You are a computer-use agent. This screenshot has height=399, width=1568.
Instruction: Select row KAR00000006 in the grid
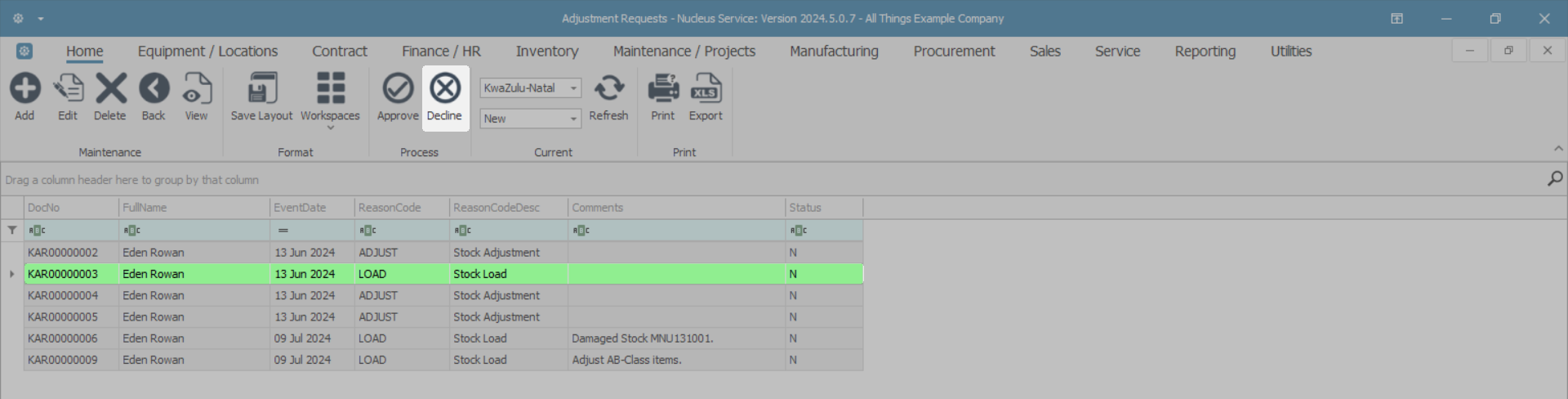[63, 338]
